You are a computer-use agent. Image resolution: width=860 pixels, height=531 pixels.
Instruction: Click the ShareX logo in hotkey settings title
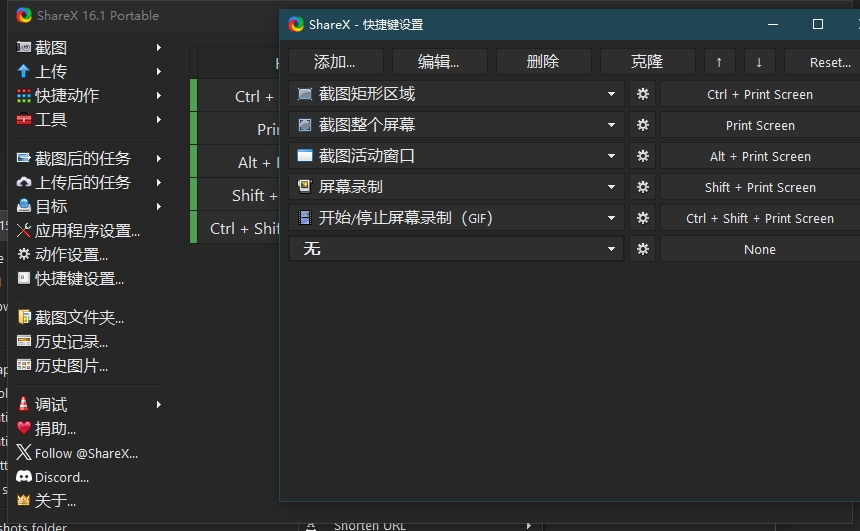296,24
